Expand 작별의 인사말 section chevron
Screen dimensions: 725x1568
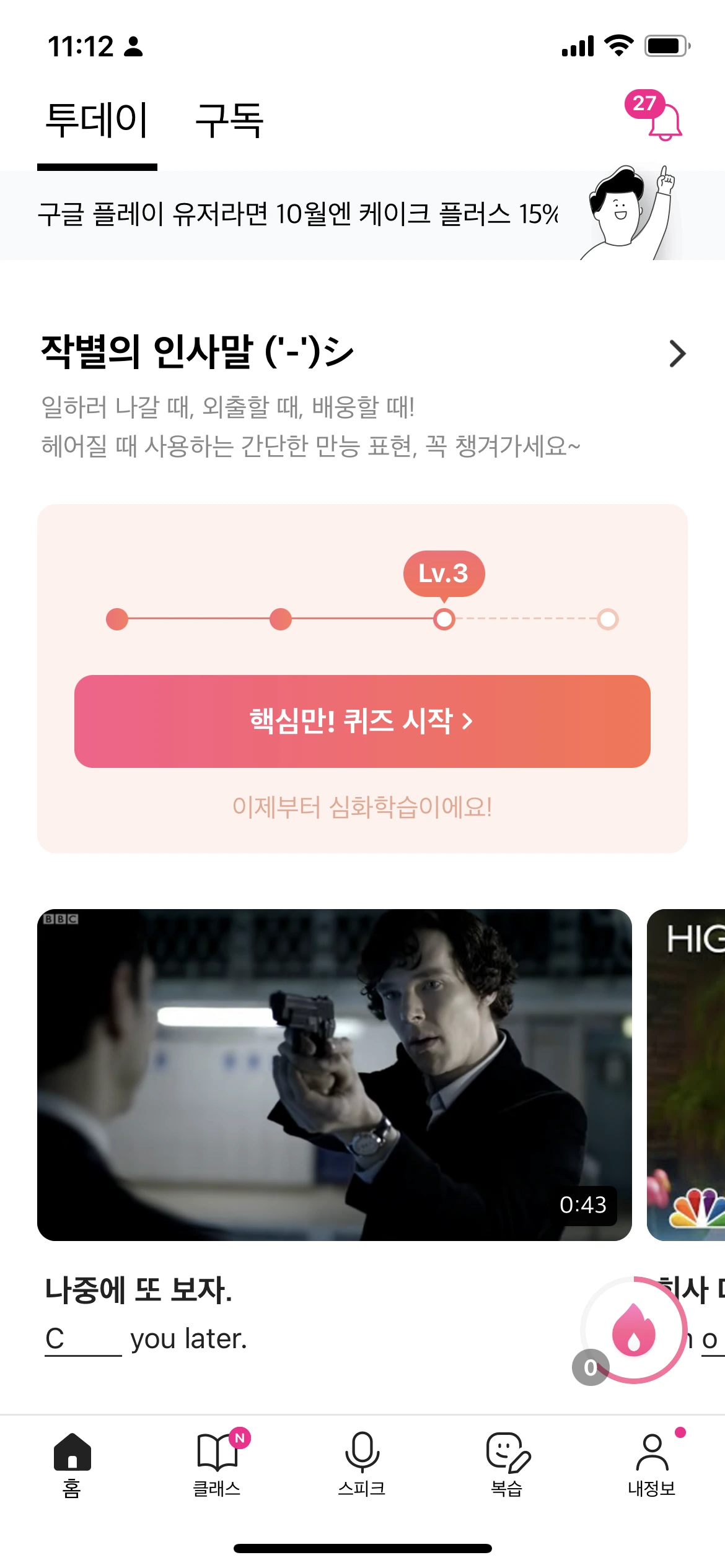677,354
